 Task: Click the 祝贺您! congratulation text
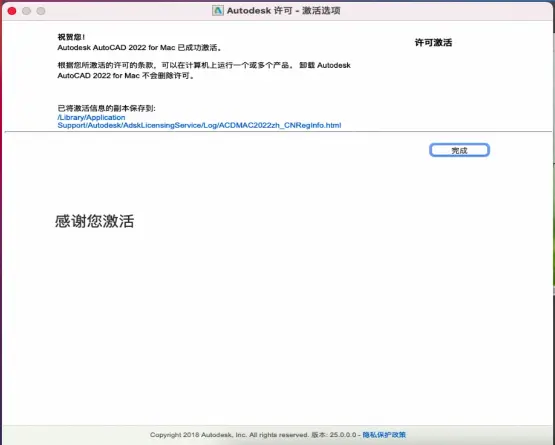71,37
